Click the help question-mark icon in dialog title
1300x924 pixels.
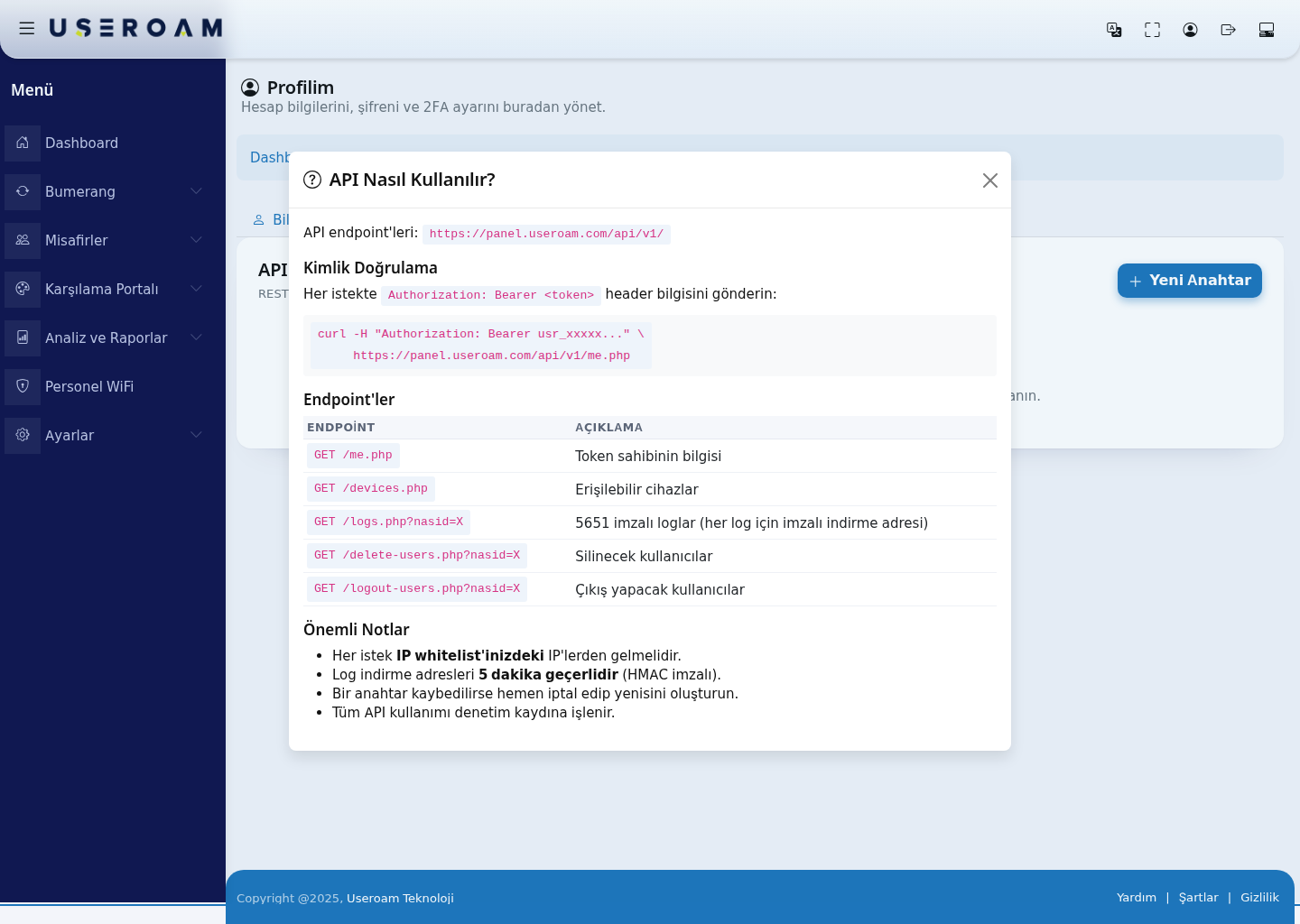(x=312, y=180)
